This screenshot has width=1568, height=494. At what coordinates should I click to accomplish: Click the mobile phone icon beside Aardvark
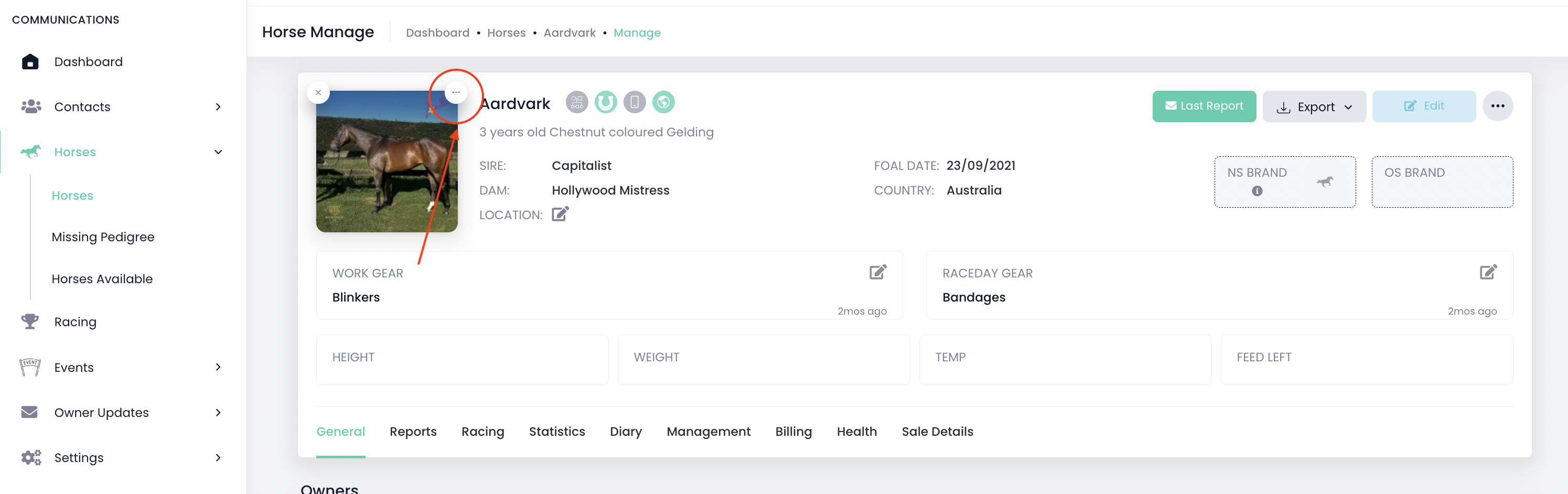[x=634, y=102]
